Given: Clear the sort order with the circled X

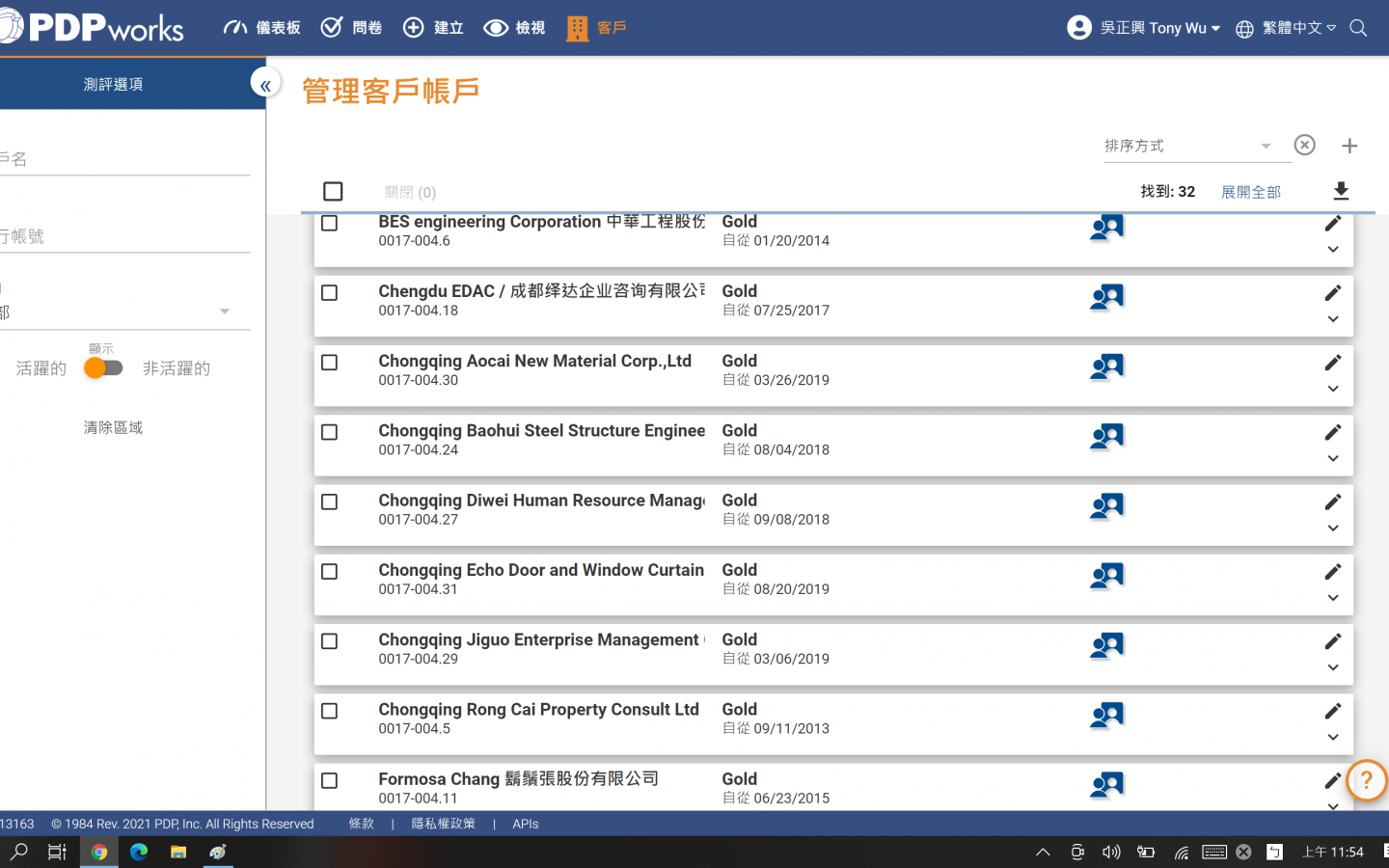Looking at the screenshot, I should [1304, 145].
